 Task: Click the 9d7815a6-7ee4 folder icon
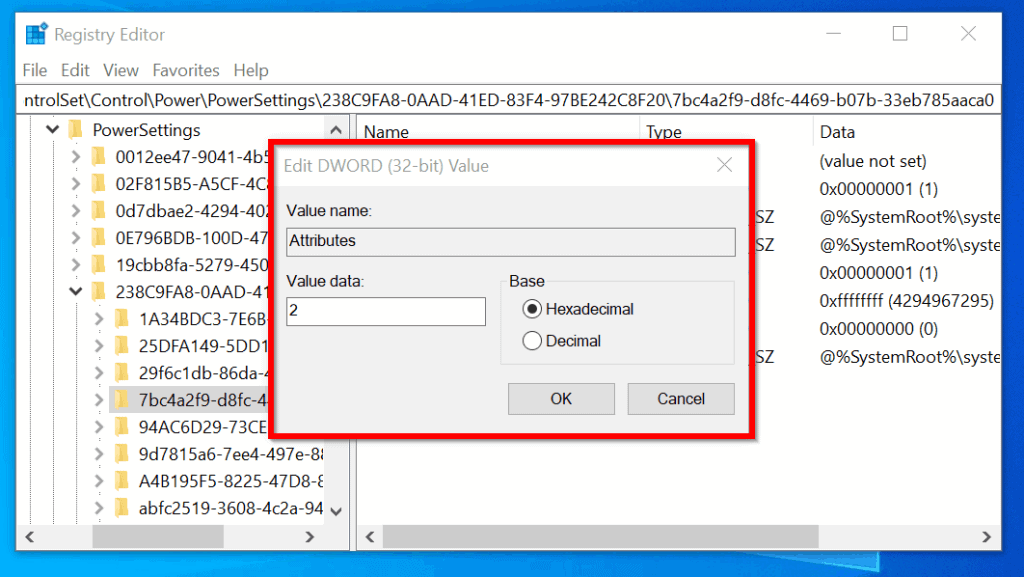[x=122, y=454]
